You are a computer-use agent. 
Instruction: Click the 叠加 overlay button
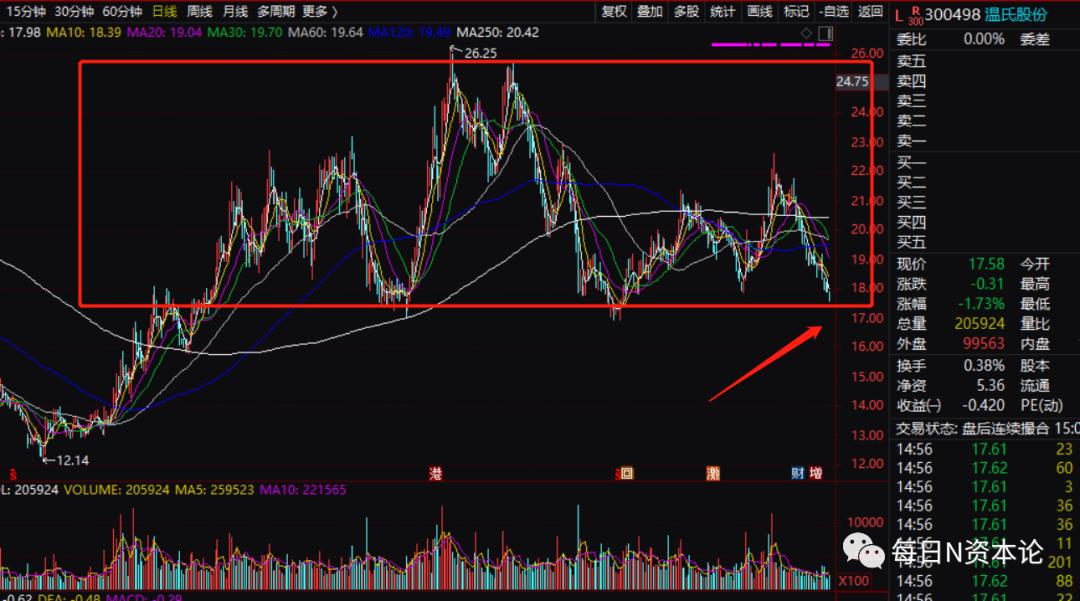pyautogui.click(x=650, y=12)
